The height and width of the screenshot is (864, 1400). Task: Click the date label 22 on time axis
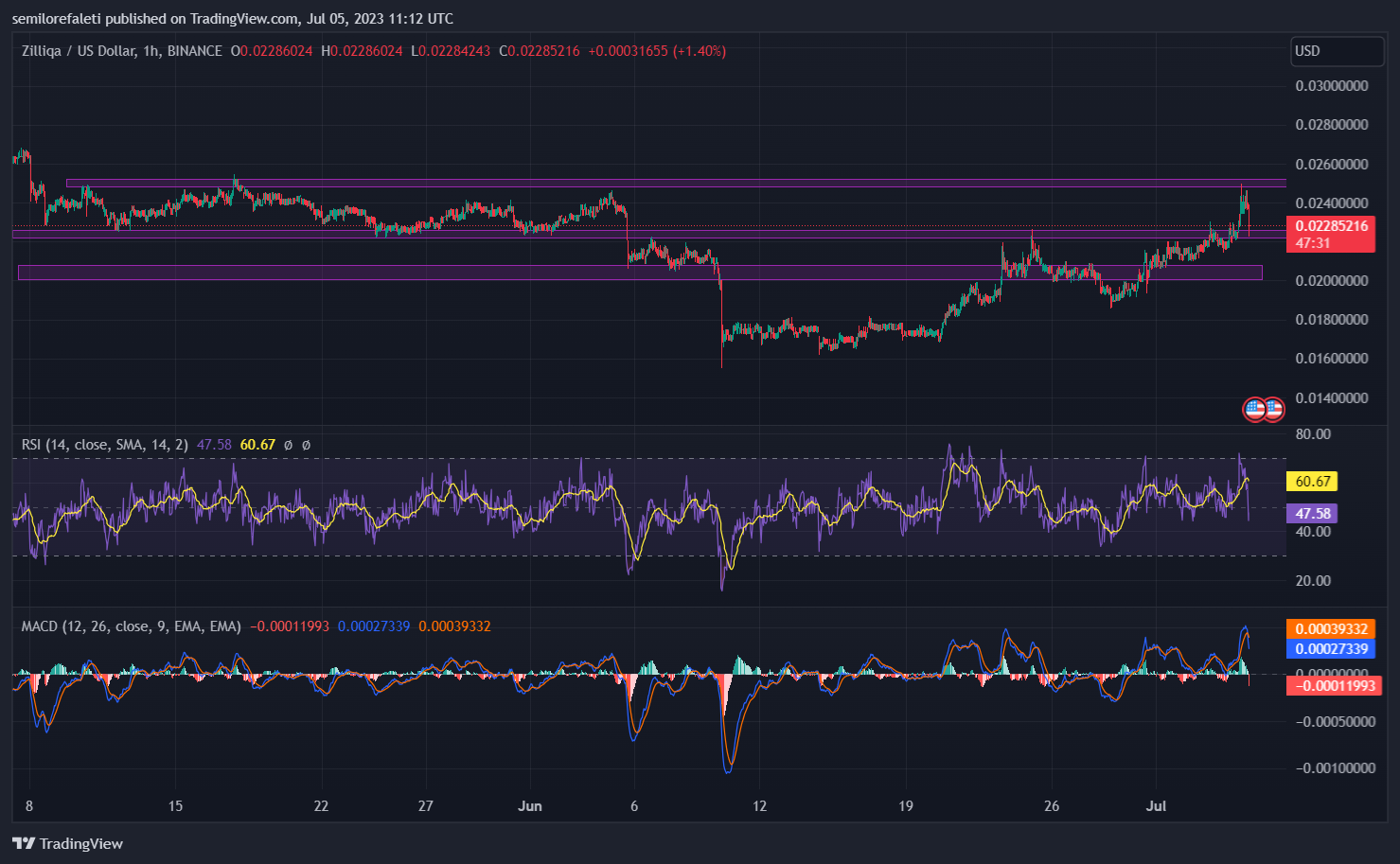321,806
